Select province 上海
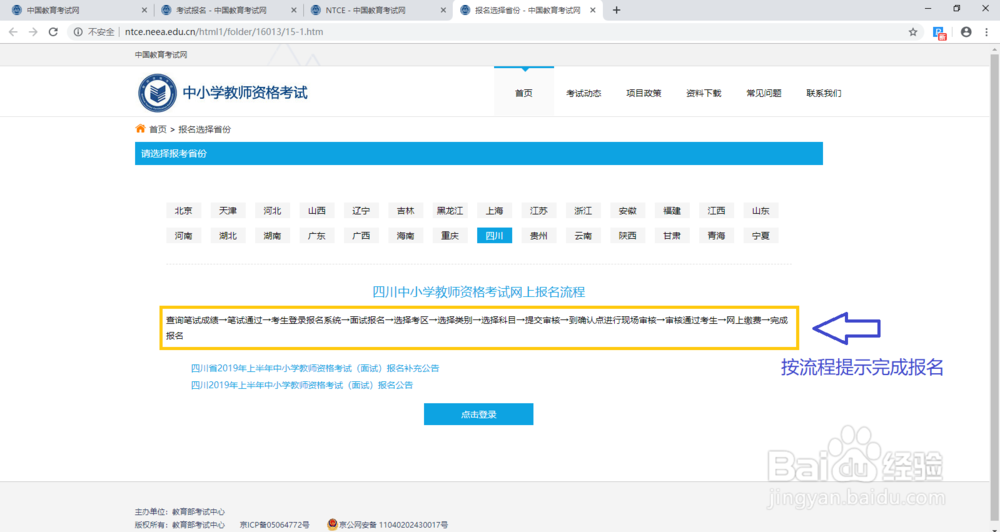Viewport: 1000px width, 532px height. coord(494,211)
